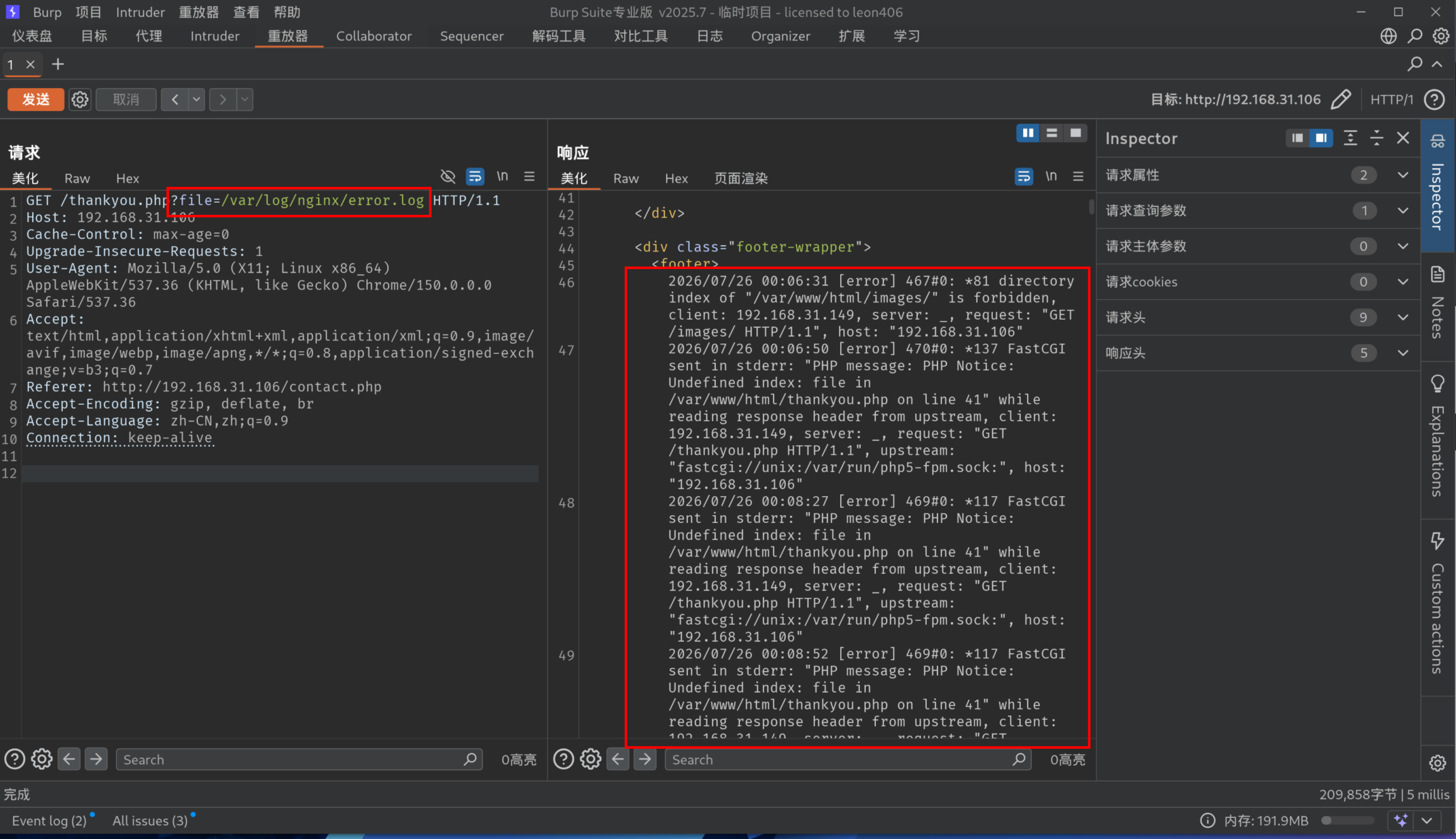The image size is (1456, 839).
Task: Click the memory usage bar
Action: (x=1347, y=820)
